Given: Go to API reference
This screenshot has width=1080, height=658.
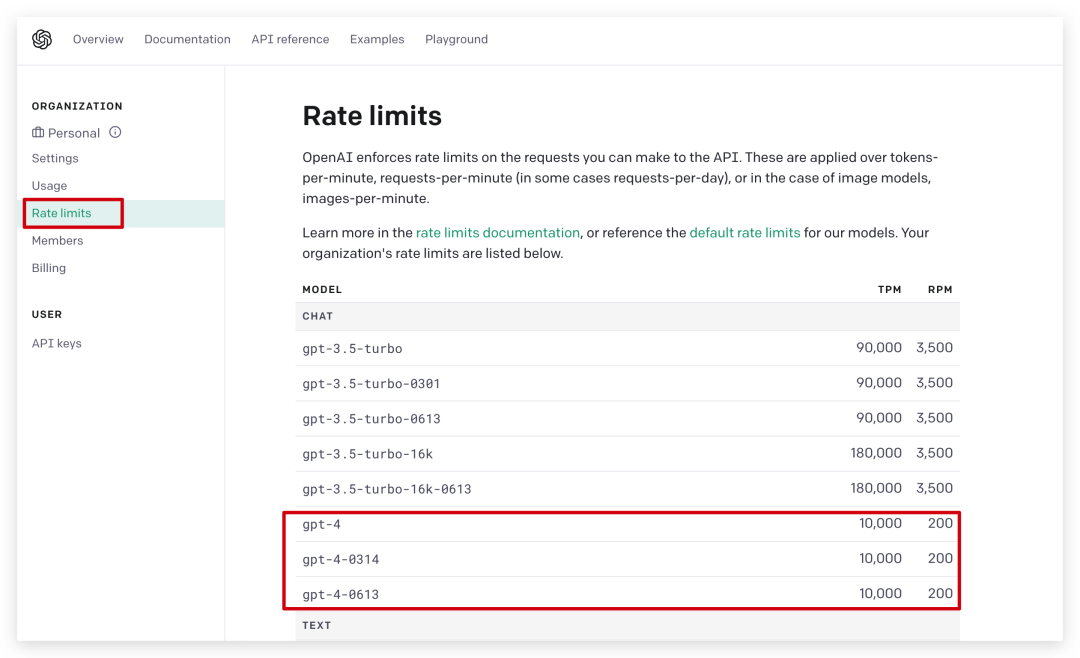Looking at the screenshot, I should click(290, 39).
